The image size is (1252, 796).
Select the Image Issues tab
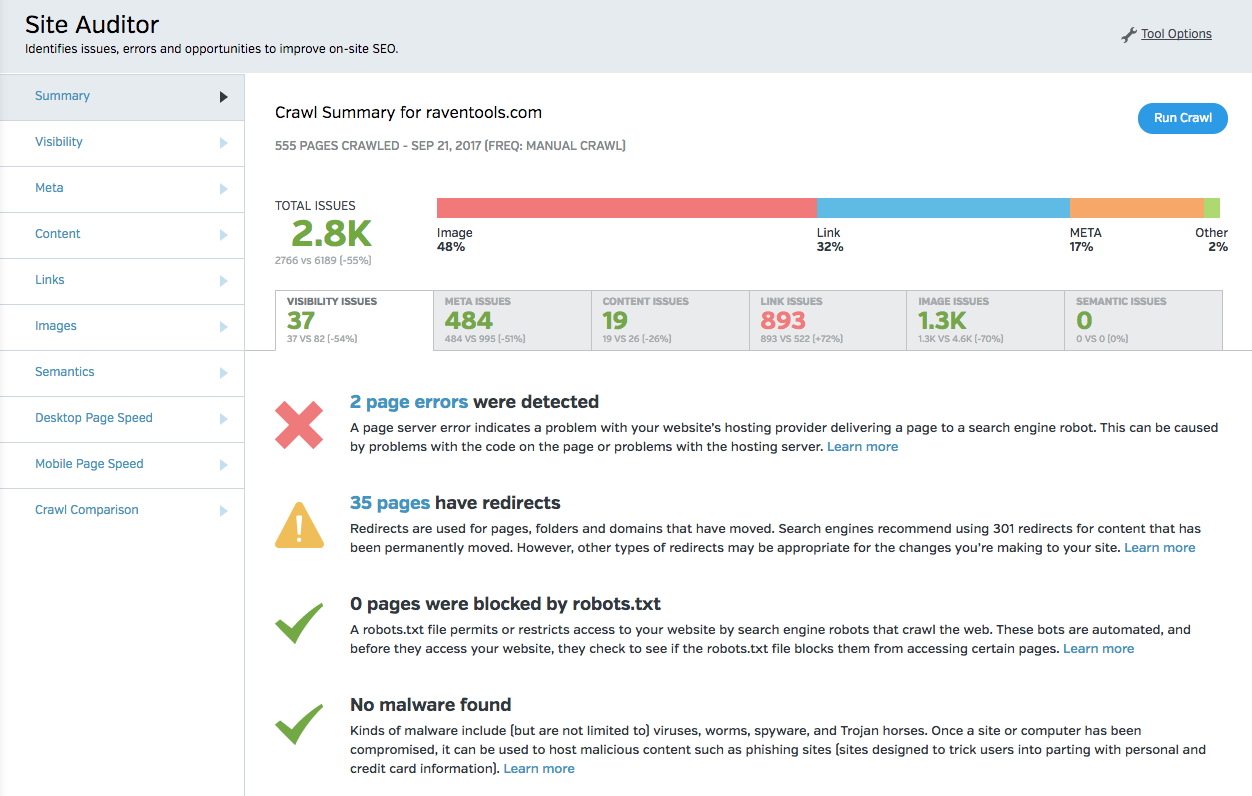tap(986, 320)
